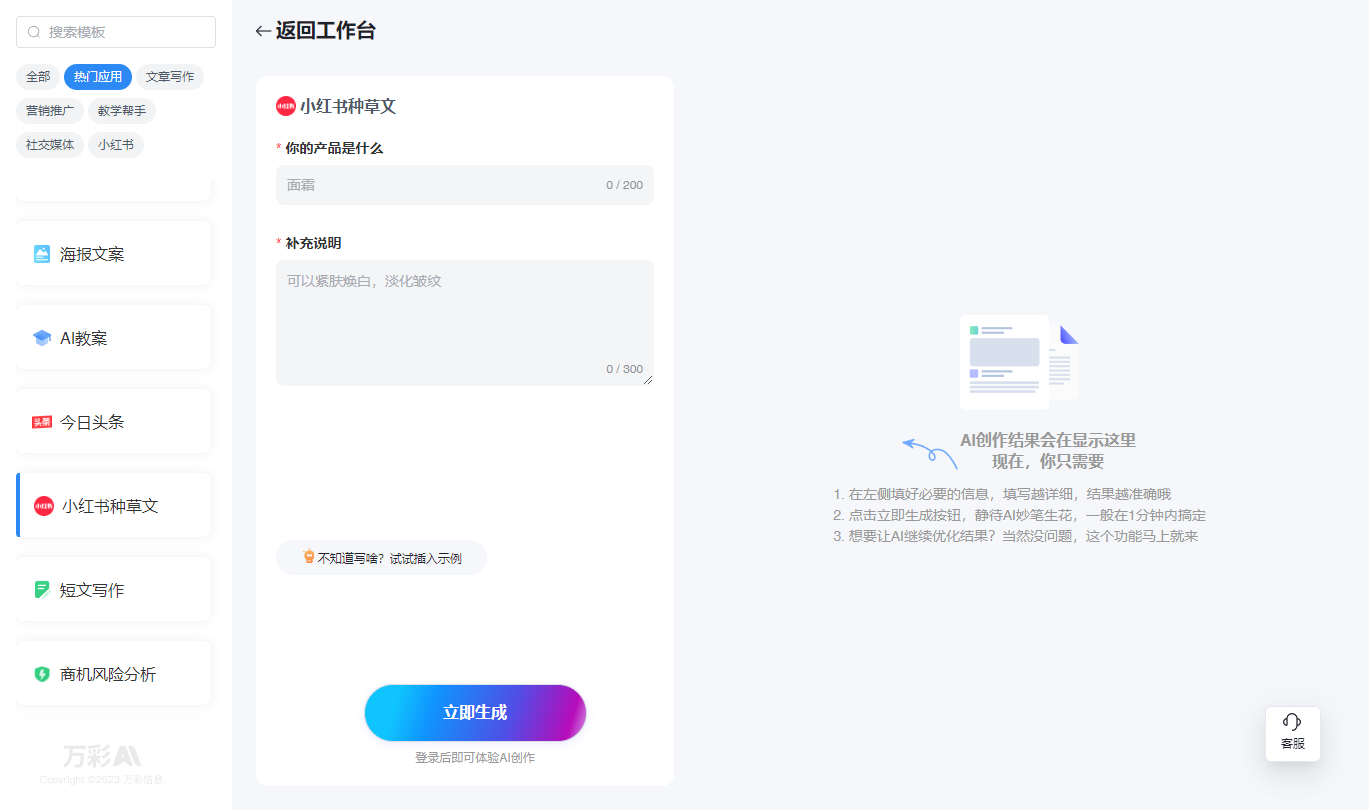Select the 热门应用 category tab
Image resolution: width=1369 pixels, height=810 pixels.
coord(98,77)
